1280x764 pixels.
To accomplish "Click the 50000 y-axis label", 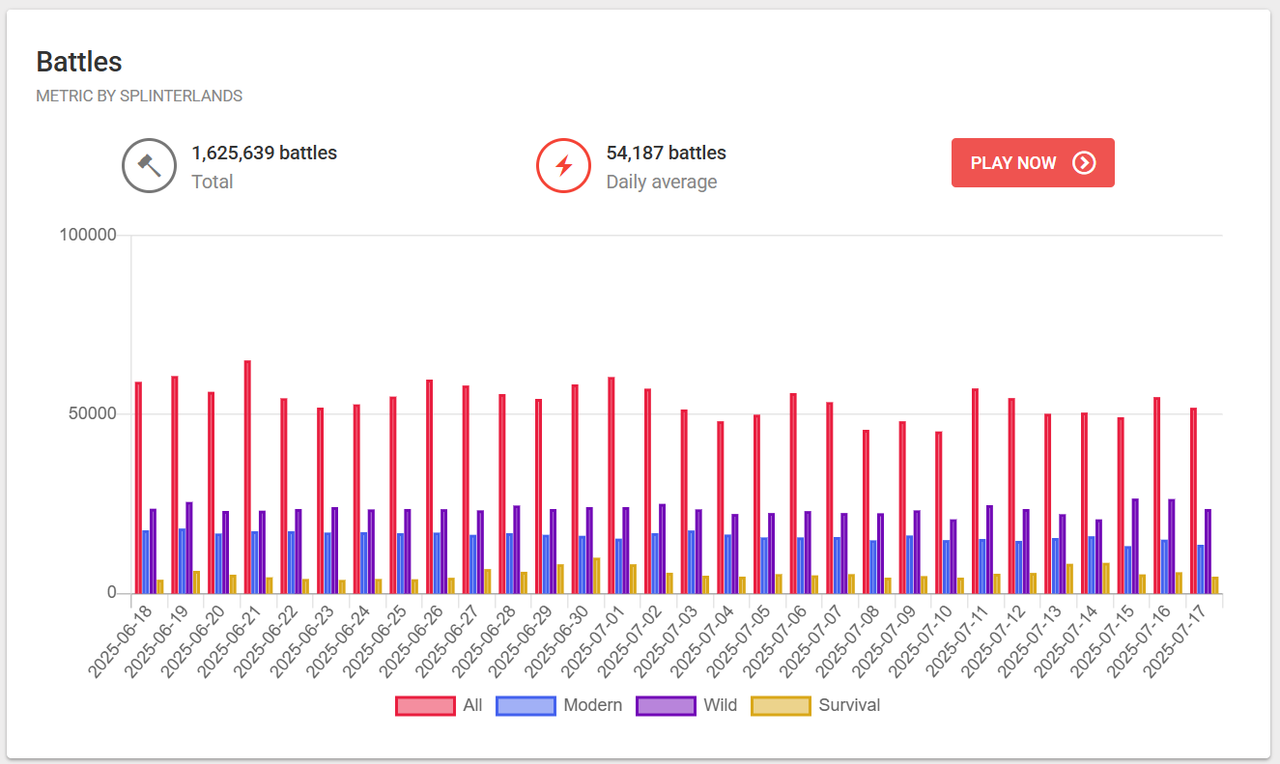I will tap(94, 414).
